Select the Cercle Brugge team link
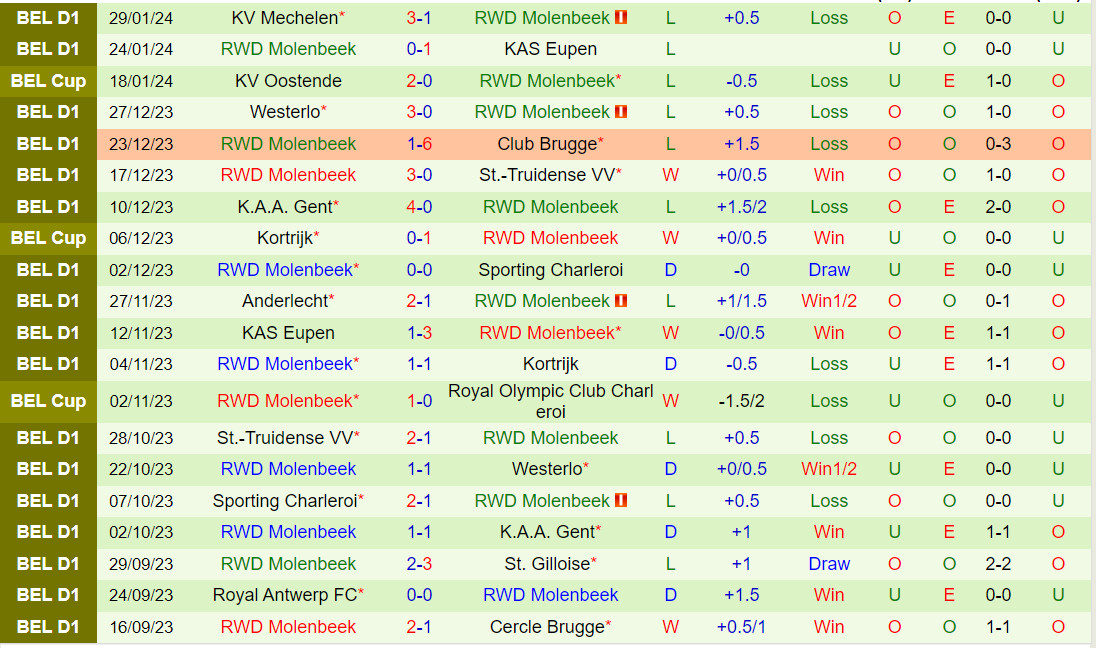1096x648 pixels. point(546,627)
